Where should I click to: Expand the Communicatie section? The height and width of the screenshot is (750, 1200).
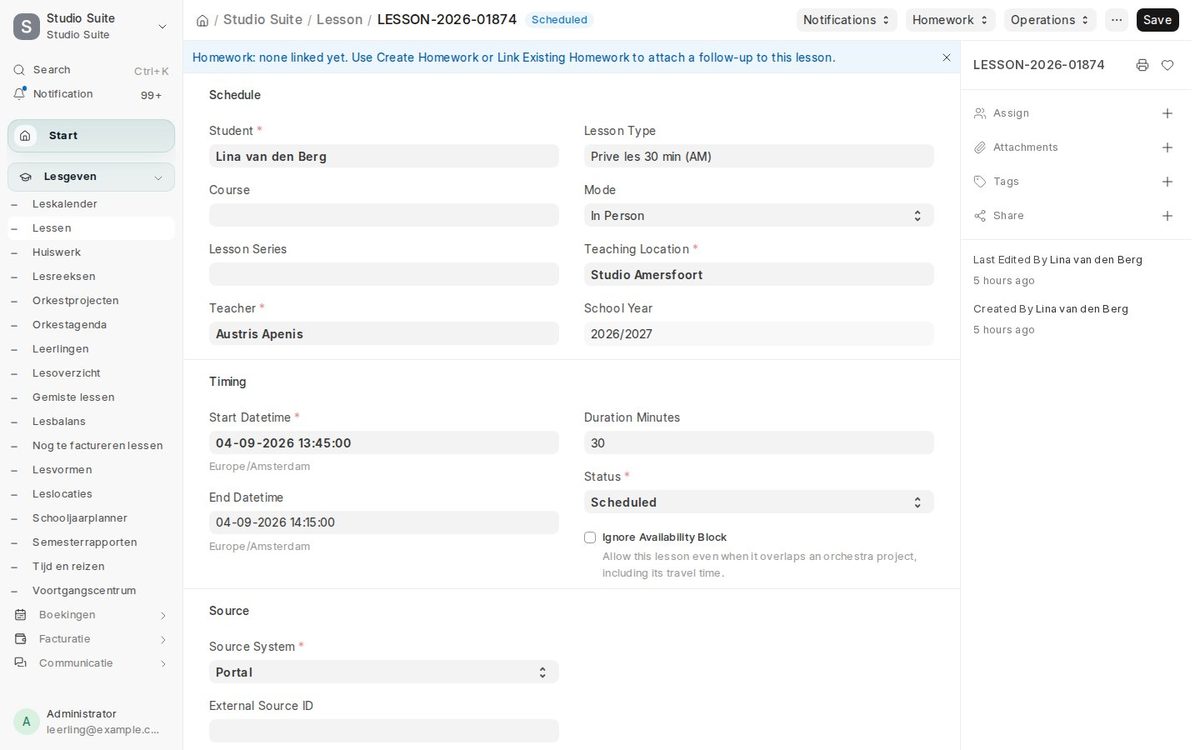coord(163,663)
